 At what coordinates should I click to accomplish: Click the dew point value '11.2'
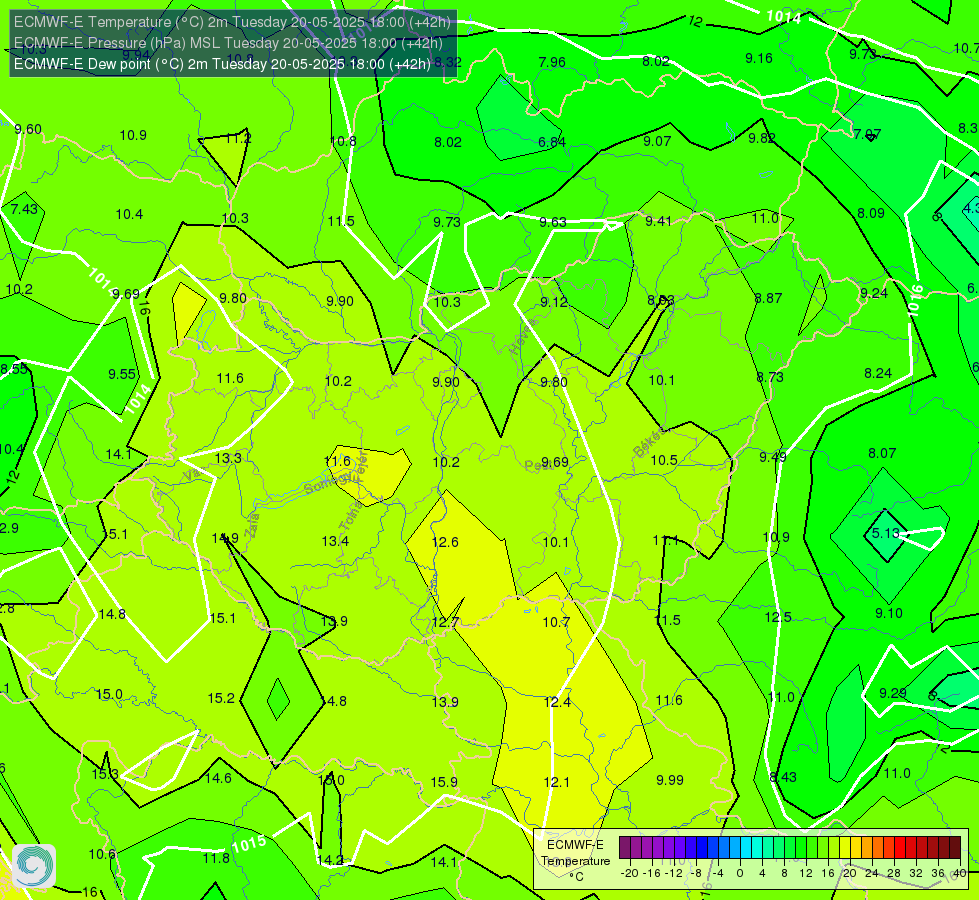coord(238,138)
